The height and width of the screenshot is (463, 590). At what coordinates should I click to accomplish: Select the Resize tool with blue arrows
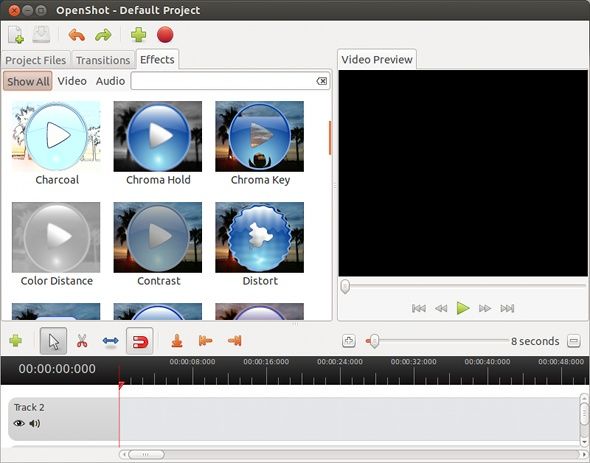pyautogui.click(x=110, y=341)
